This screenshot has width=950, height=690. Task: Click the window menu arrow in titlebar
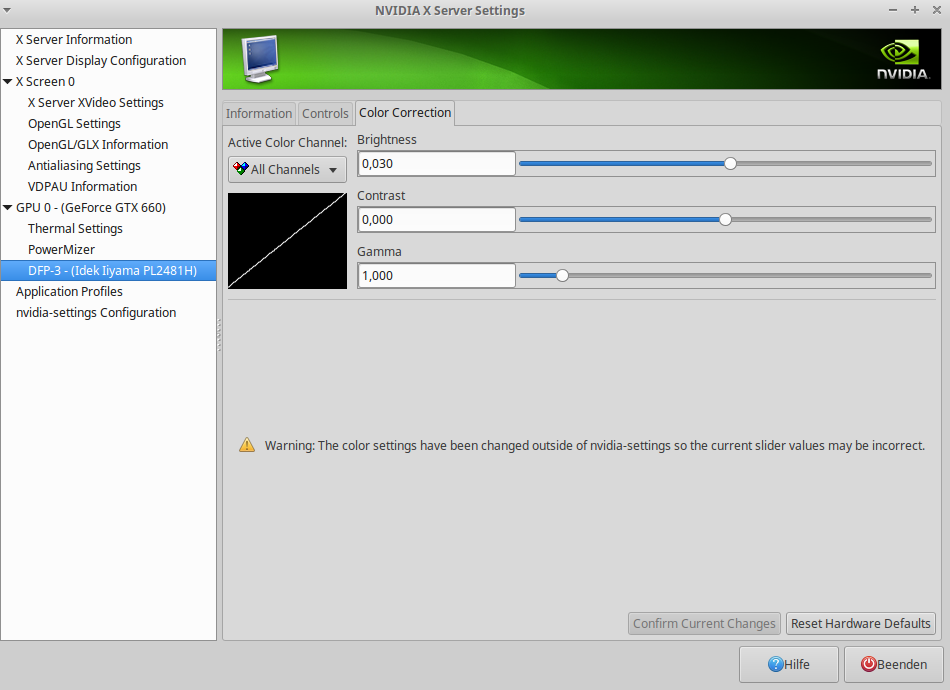7,10
